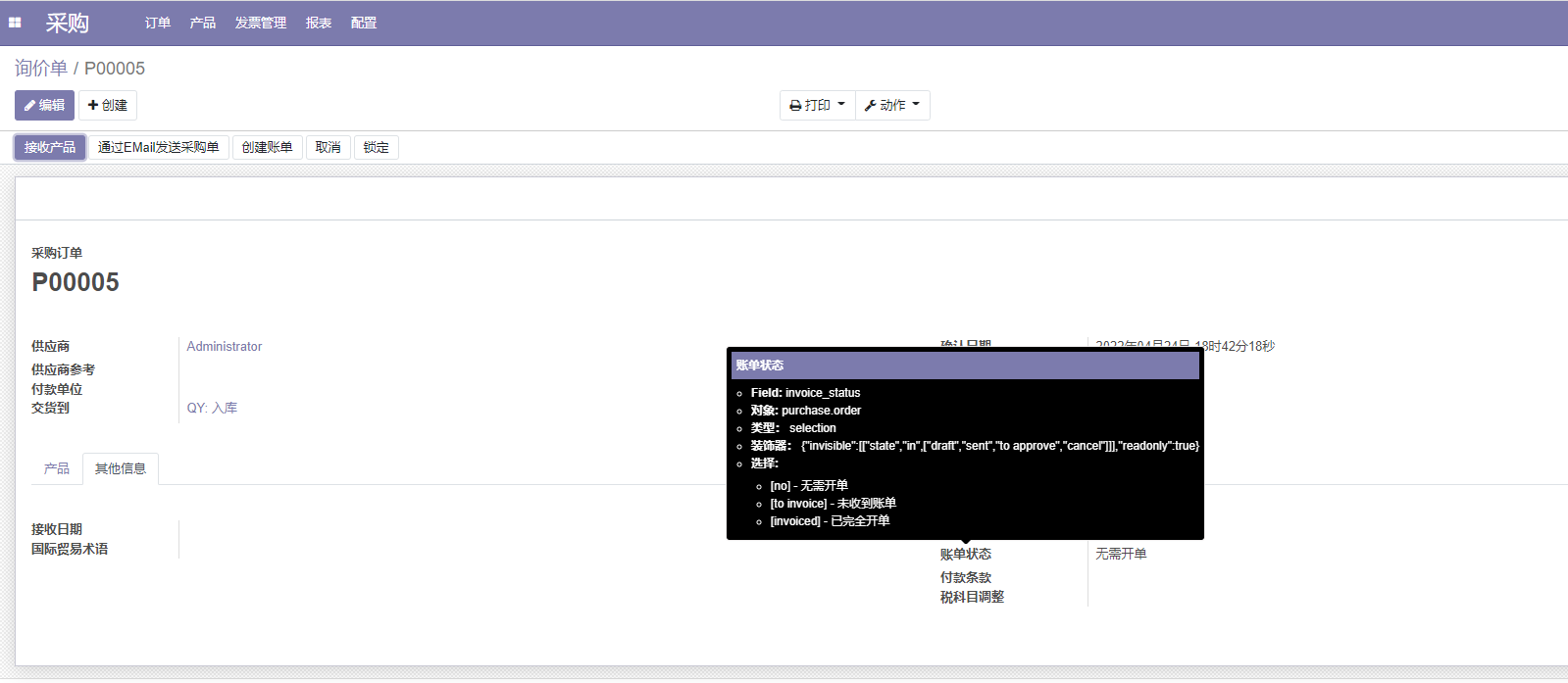
Task: Open the QY: 入库 delivery link
Action: pos(212,408)
